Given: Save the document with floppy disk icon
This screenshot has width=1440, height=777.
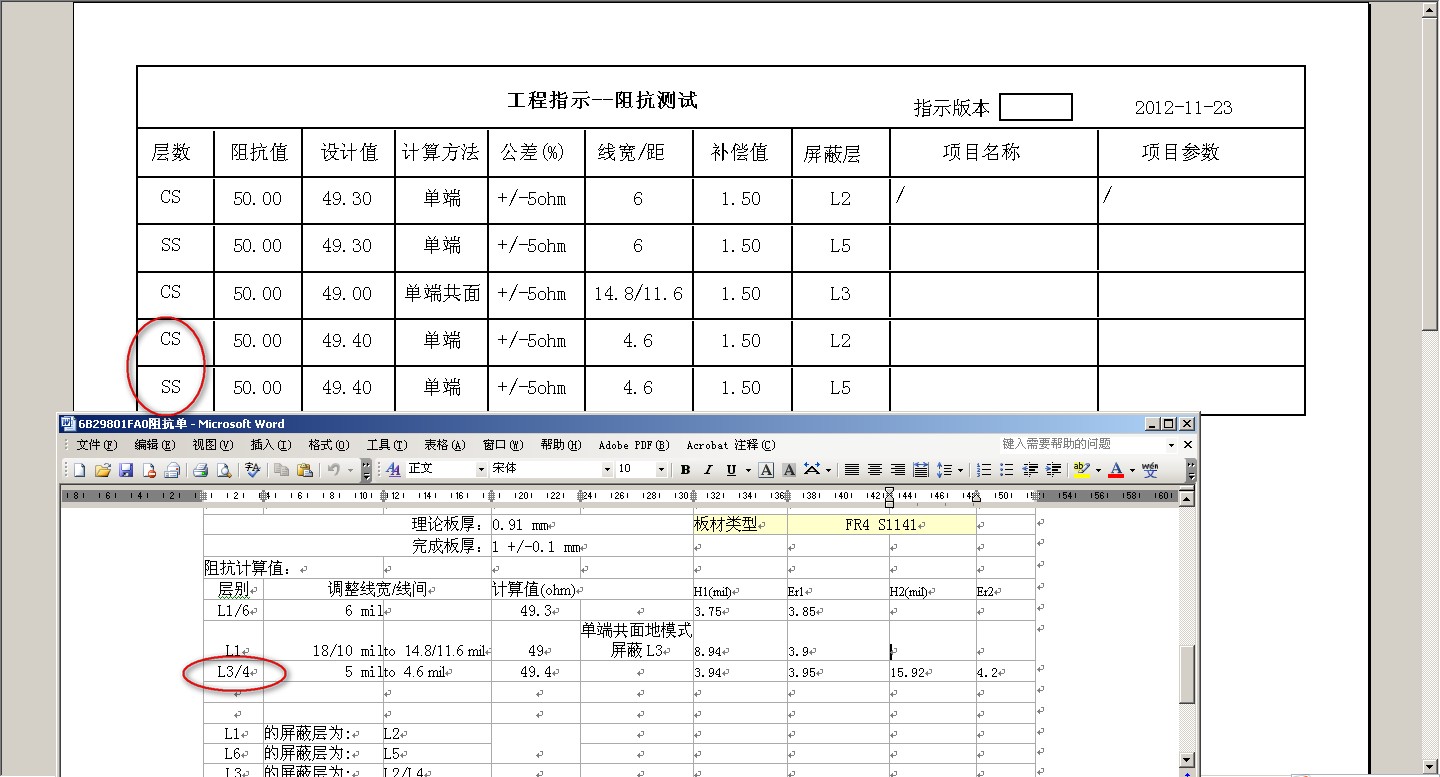Looking at the screenshot, I should point(126,469).
